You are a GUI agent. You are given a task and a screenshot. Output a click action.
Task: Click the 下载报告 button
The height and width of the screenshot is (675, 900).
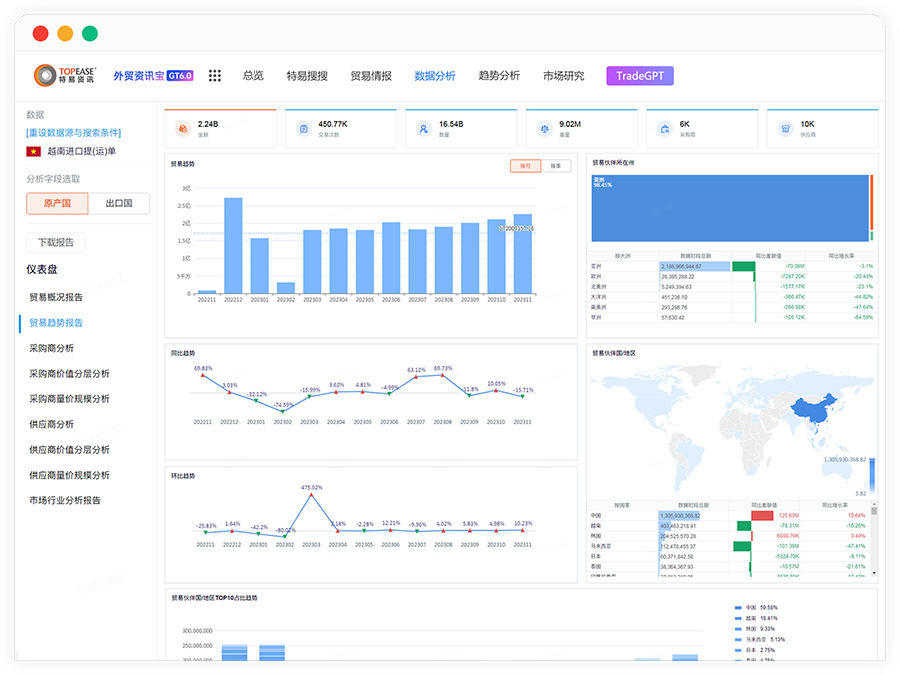[x=56, y=242]
